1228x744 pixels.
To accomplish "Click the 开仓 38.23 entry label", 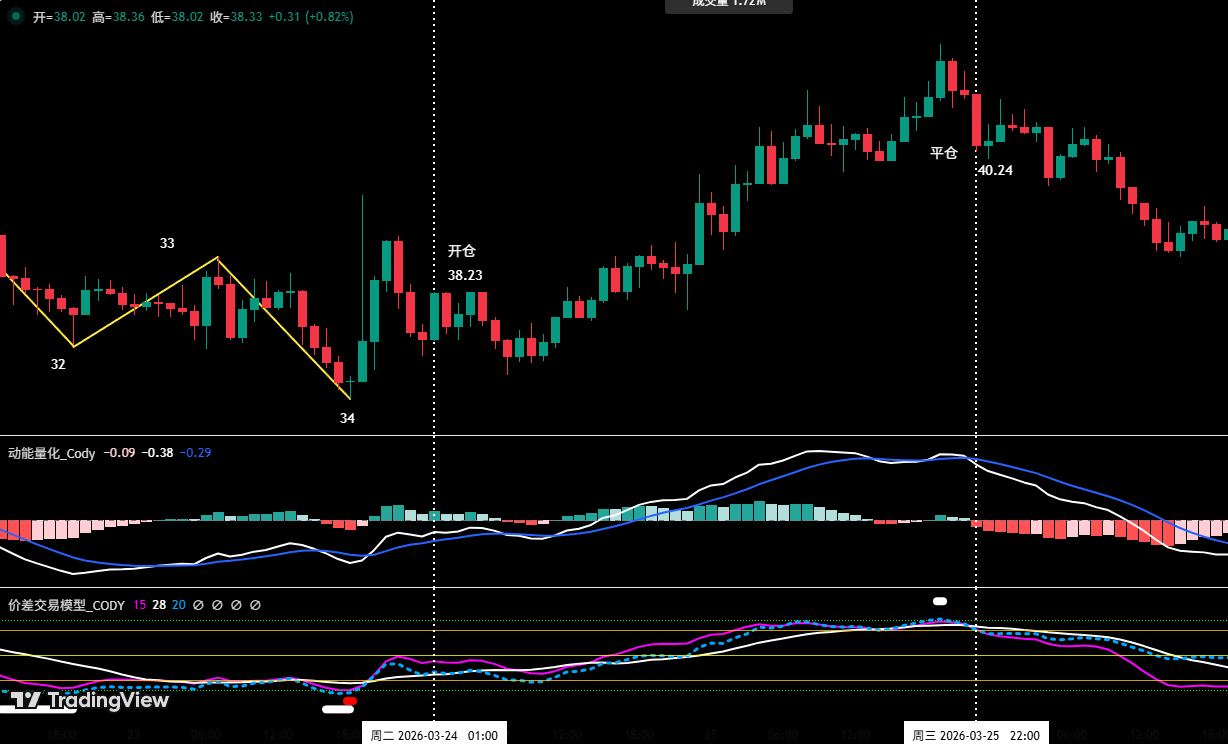I will pyautogui.click(x=461, y=264).
